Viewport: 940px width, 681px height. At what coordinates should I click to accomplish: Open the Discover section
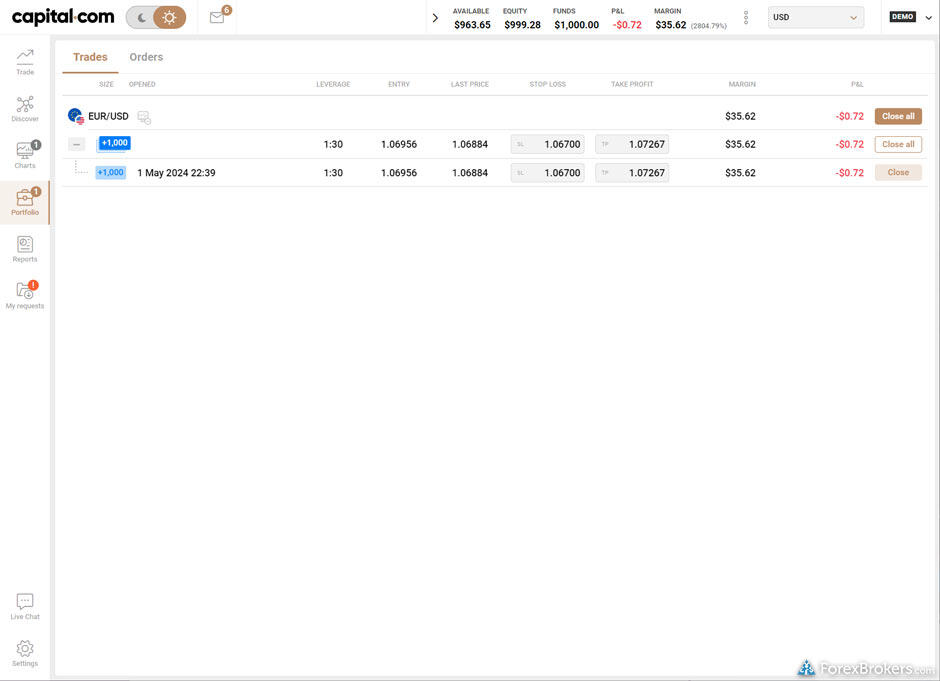pyautogui.click(x=25, y=108)
